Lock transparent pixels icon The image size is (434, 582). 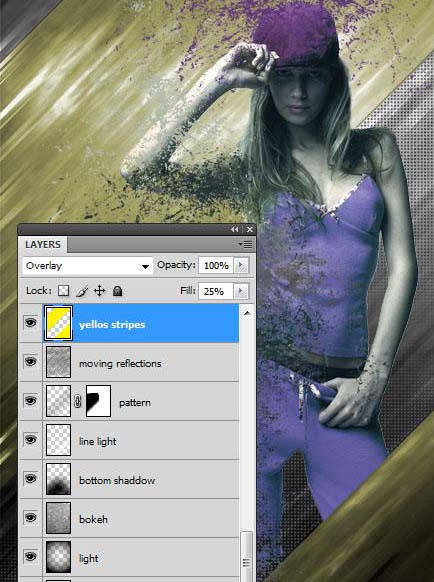pyautogui.click(x=63, y=291)
